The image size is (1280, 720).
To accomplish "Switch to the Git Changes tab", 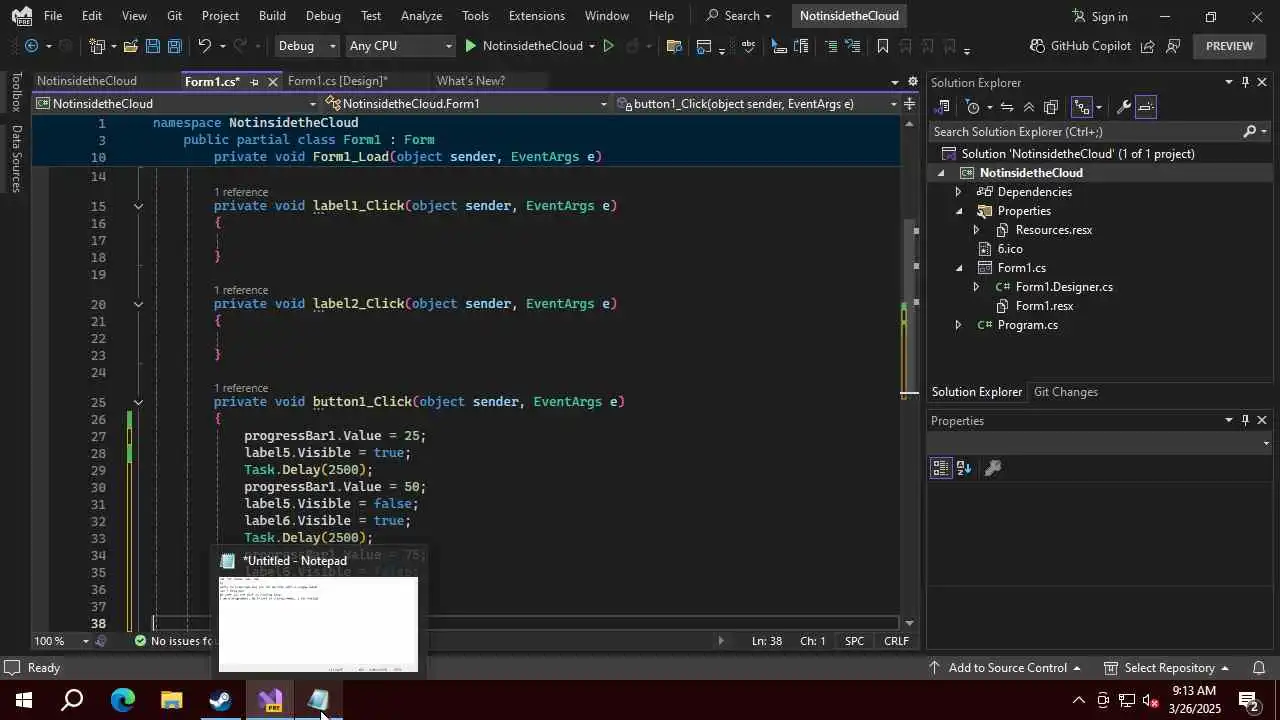I will [x=1065, y=392].
